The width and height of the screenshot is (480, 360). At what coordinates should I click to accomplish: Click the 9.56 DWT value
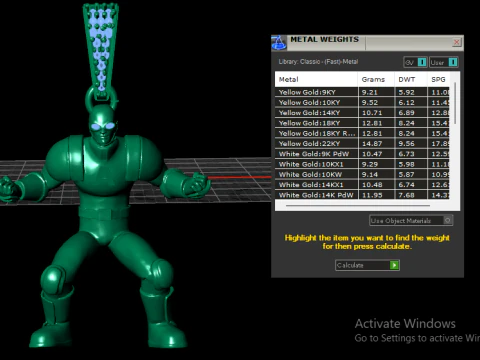point(406,144)
